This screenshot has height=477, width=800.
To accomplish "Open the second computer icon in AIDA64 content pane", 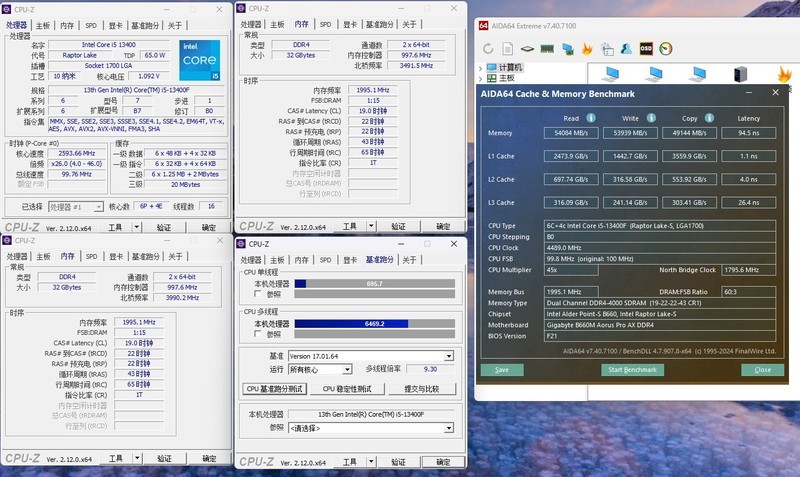I will [x=654, y=74].
